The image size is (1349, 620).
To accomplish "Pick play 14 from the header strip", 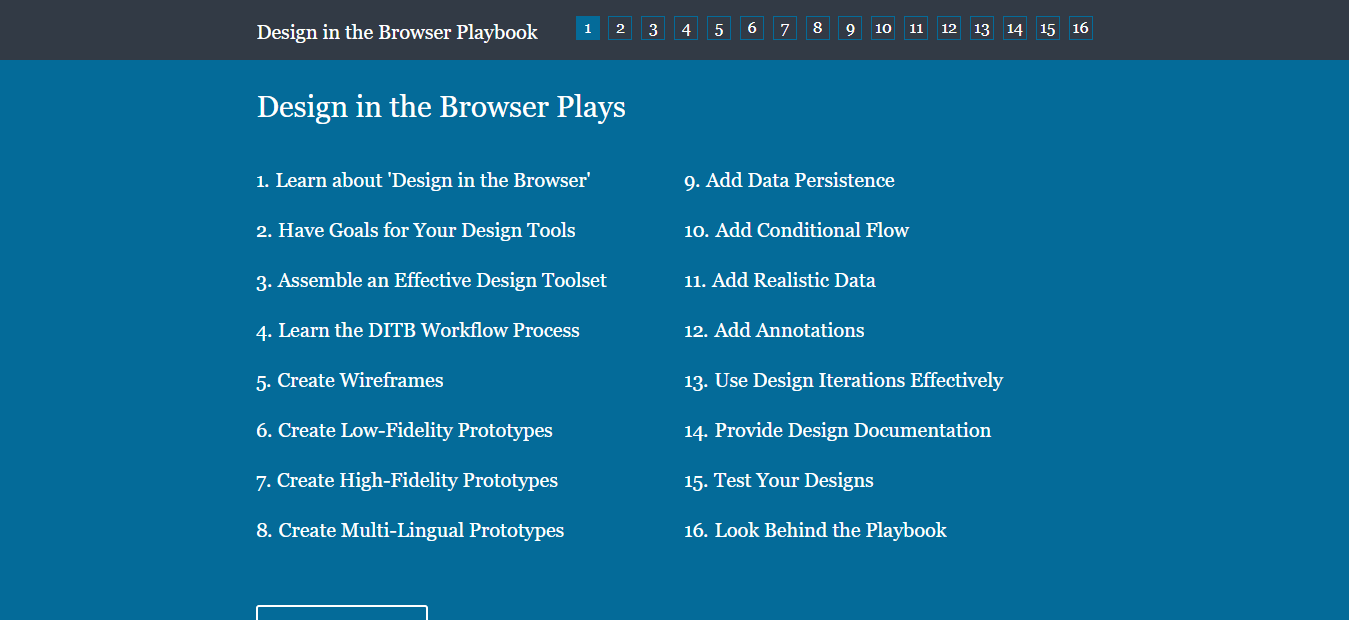I will point(1014,28).
